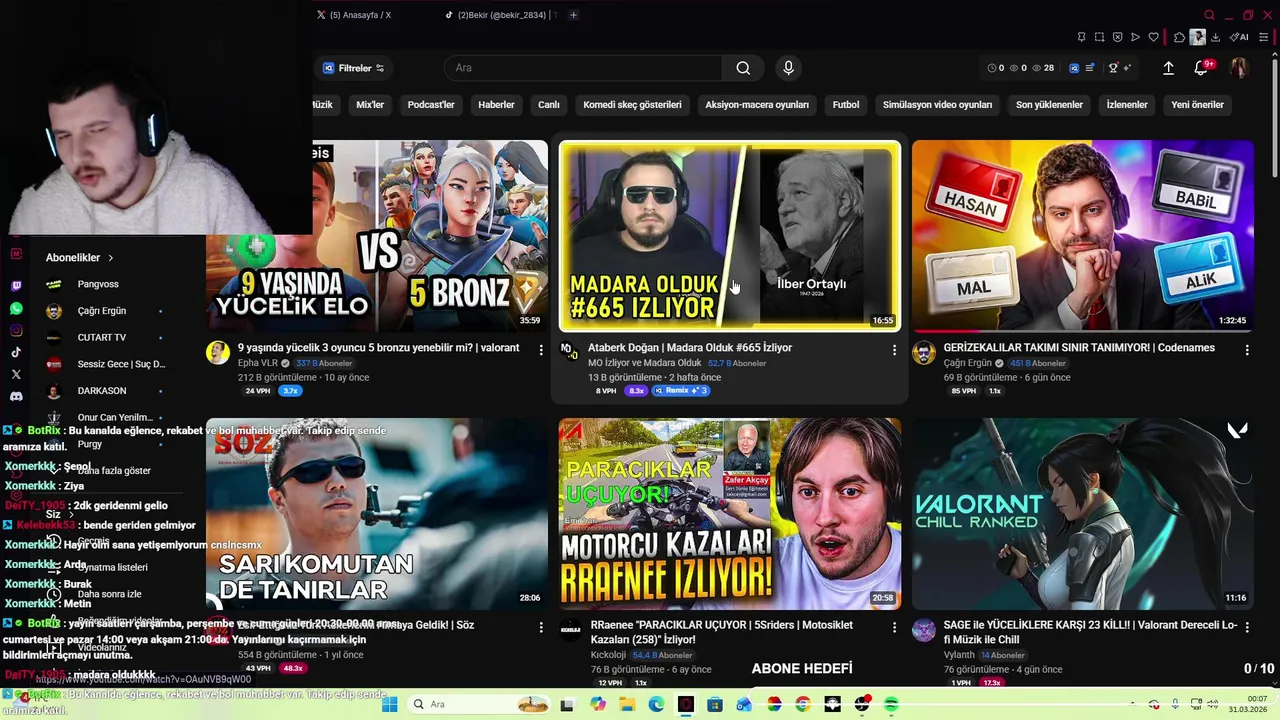The width and height of the screenshot is (1280, 720).
Task: Open 'Madara Olduk #665 İzliyor' video thumbnail
Action: pyautogui.click(x=730, y=236)
